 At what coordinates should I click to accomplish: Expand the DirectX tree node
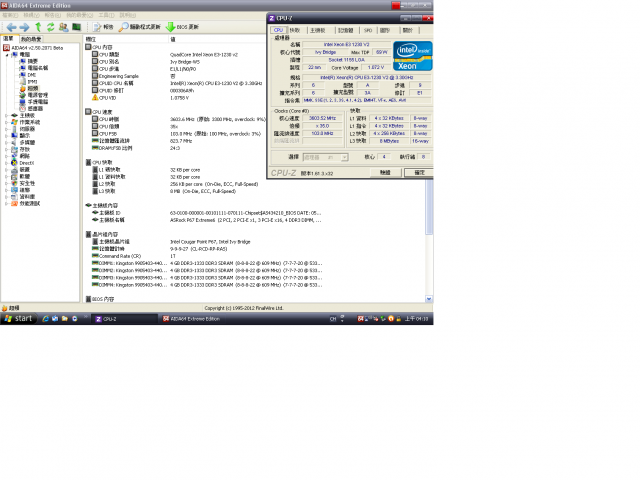coord(7,163)
